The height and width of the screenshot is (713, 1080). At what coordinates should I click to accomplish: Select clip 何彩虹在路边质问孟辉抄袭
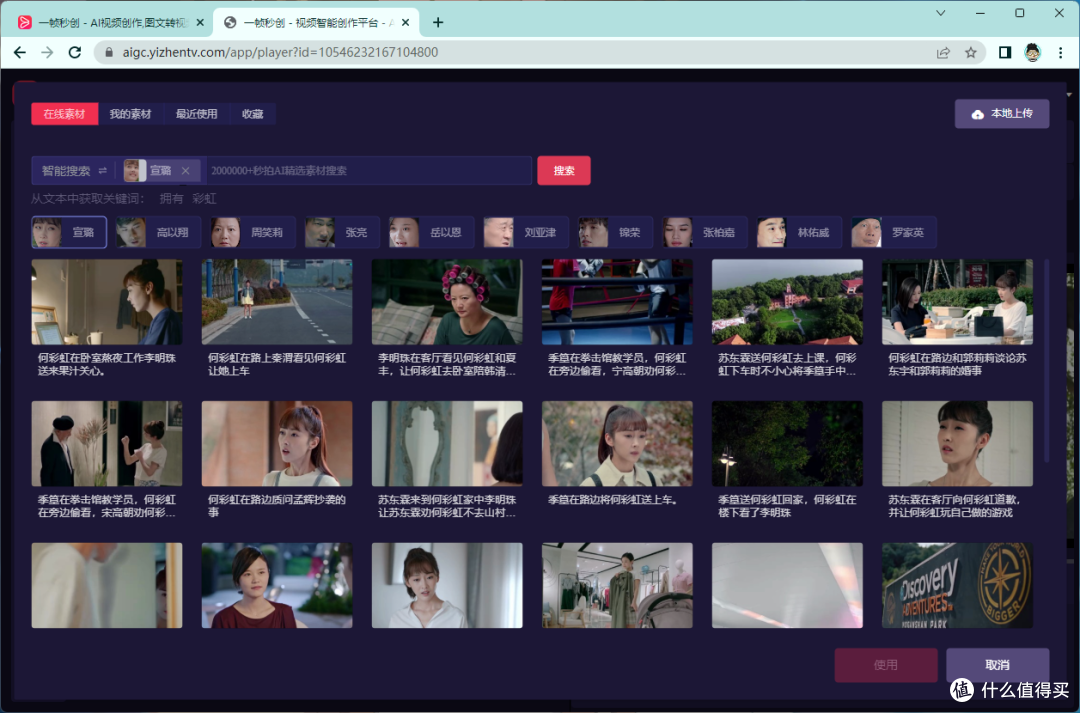tap(277, 444)
